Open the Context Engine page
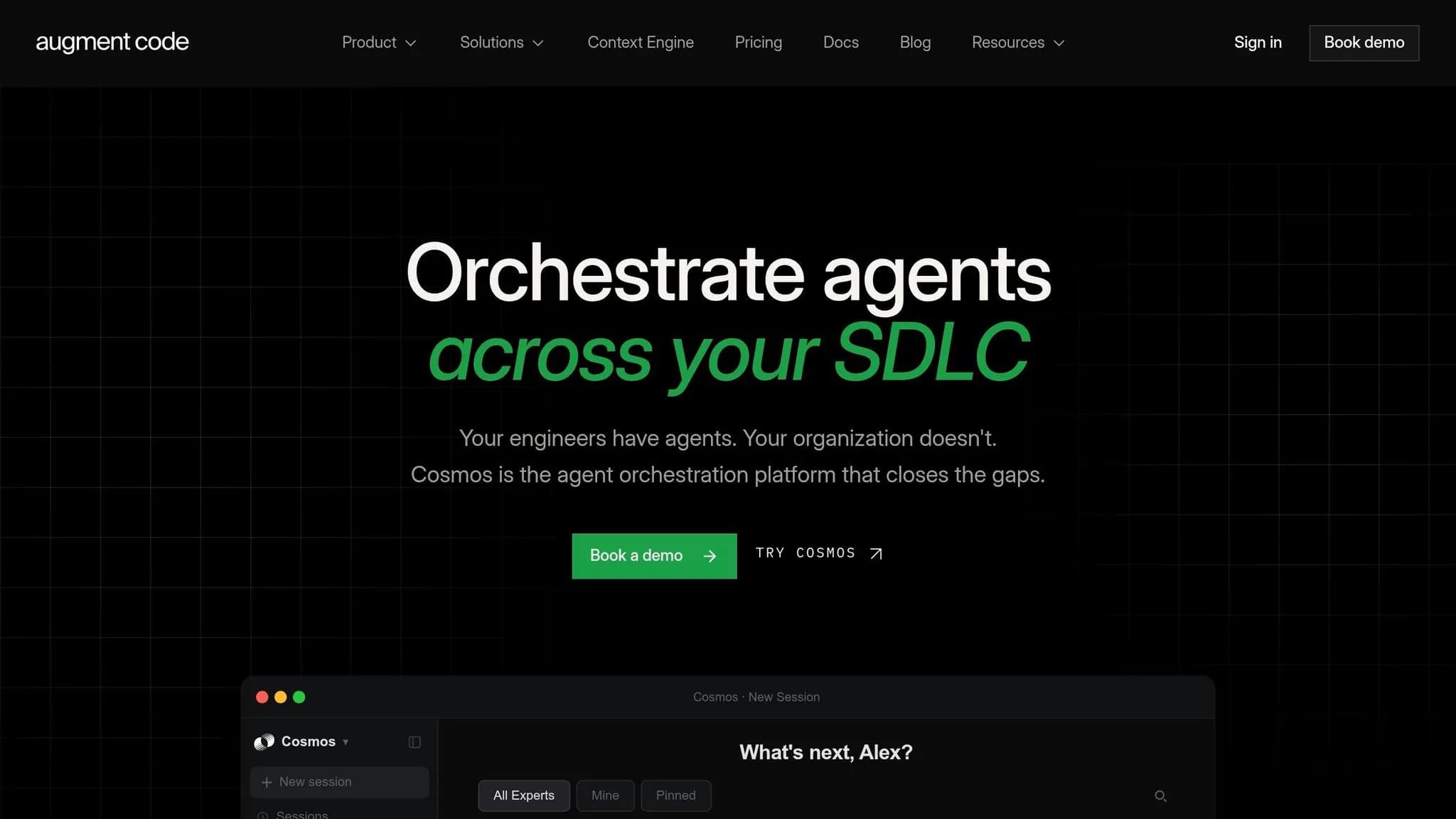Image resolution: width=1456 pixels, height=819 pixels. (x=641, y=43)
